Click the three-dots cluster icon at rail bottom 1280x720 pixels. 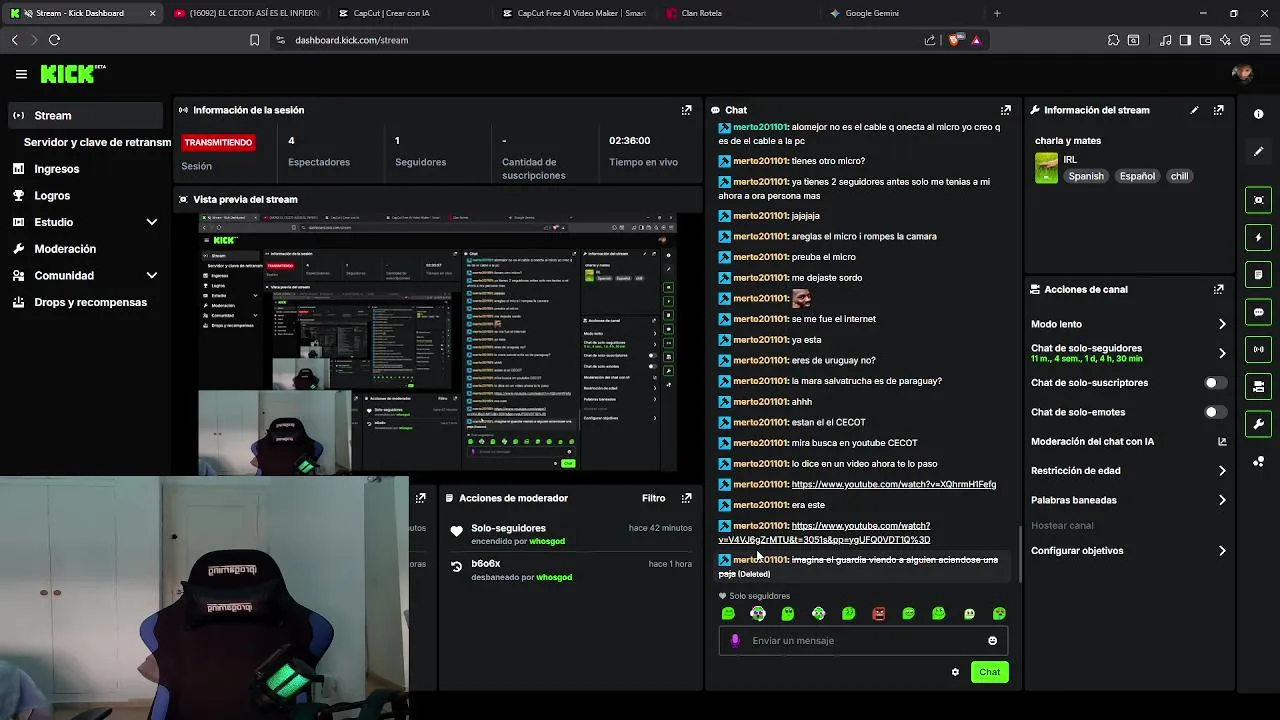click(x=1258, y=461)
